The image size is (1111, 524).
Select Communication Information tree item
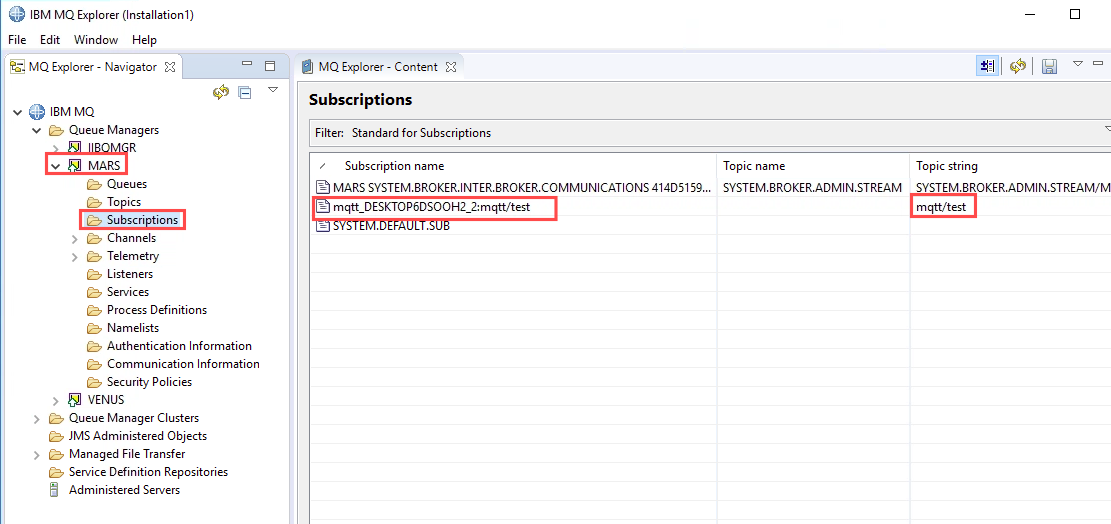coord(183,364)
